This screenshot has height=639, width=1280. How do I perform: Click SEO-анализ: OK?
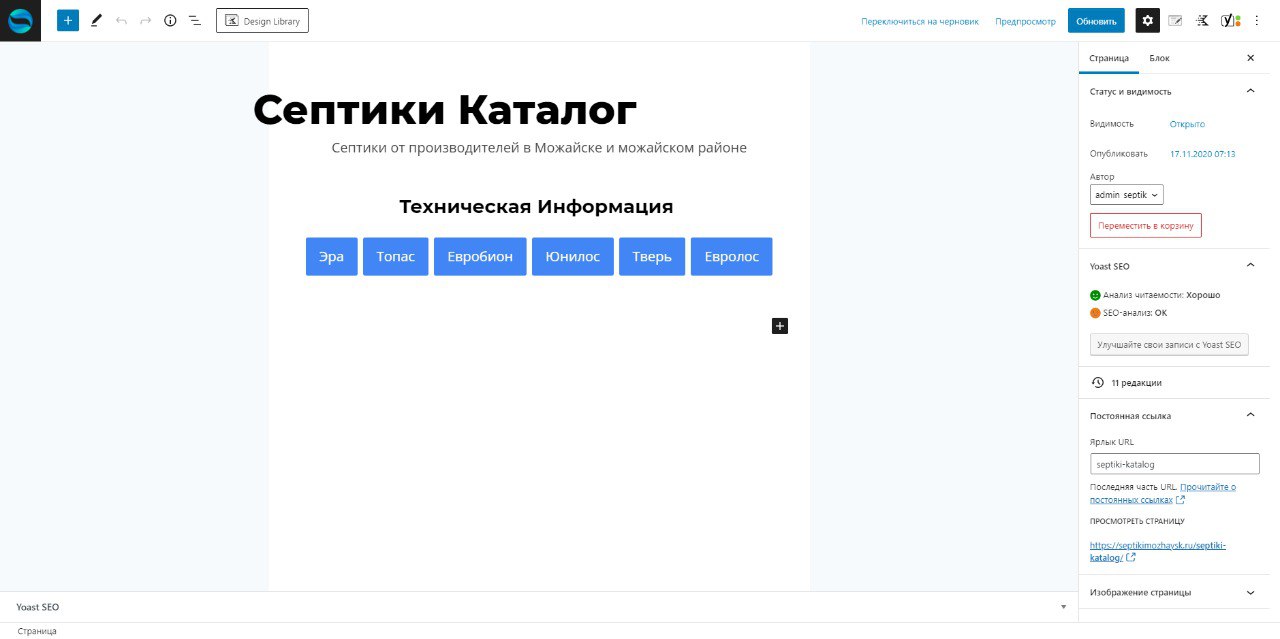[x=1128, y=313]
